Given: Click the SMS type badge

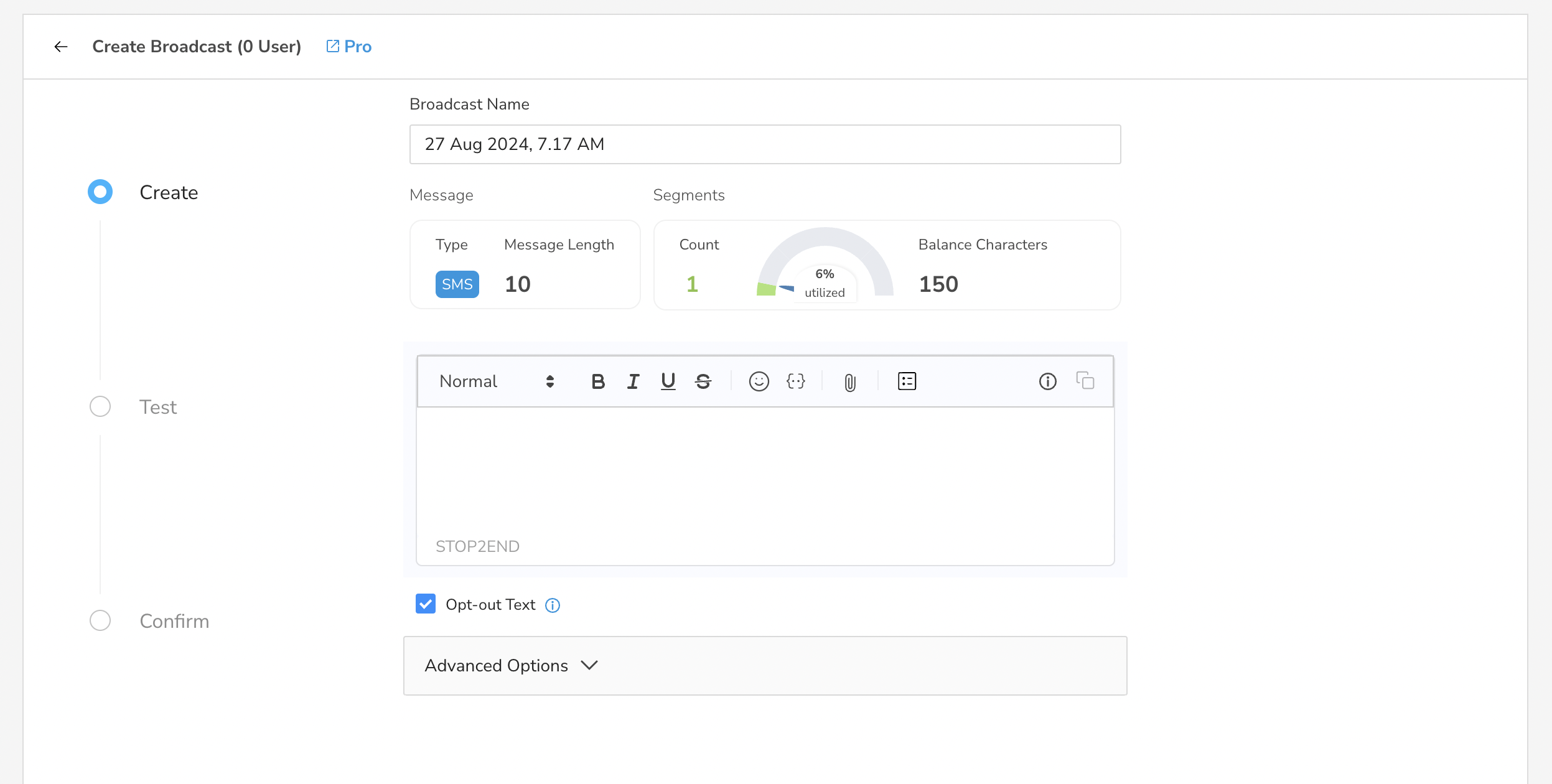Looking at the screenshot, I should [457, 284].
